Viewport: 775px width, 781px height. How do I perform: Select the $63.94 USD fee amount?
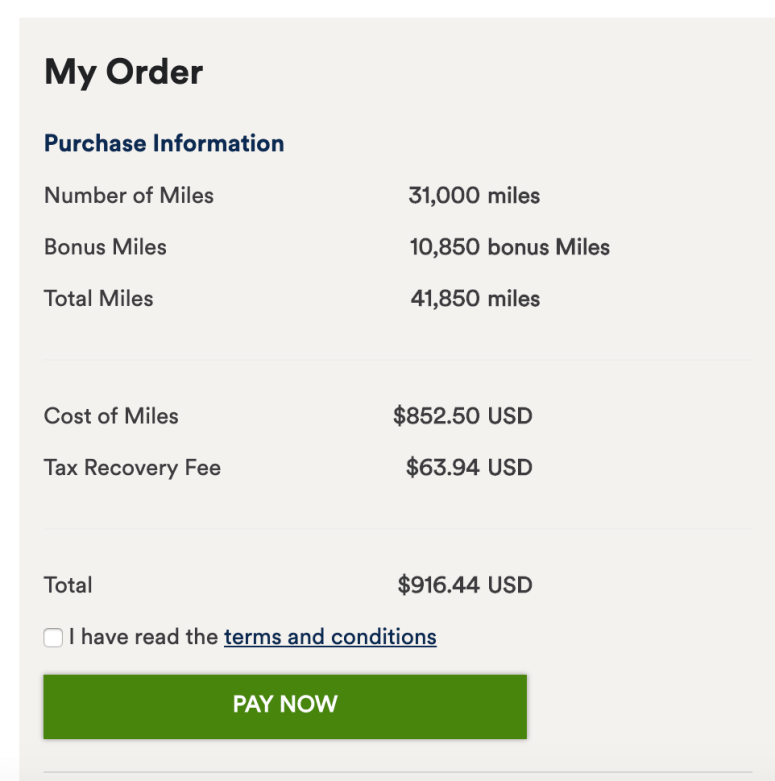(x=468, y=467)
